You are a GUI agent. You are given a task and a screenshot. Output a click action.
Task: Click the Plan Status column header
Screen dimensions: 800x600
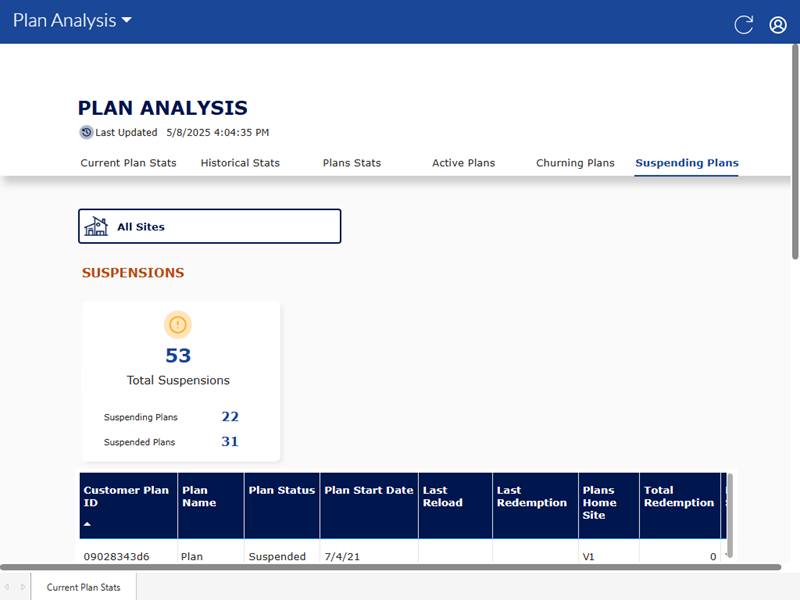pos(282,505)
